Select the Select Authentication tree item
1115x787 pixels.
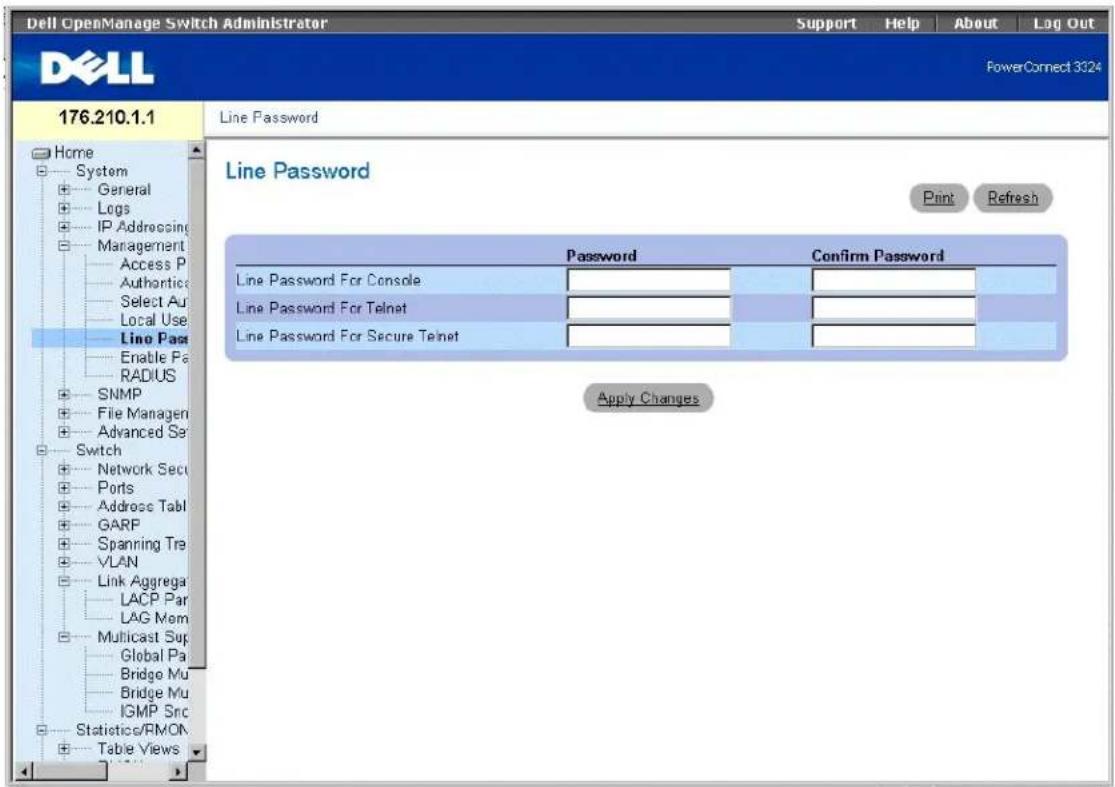pyautogui.click(x=153, y=301)
